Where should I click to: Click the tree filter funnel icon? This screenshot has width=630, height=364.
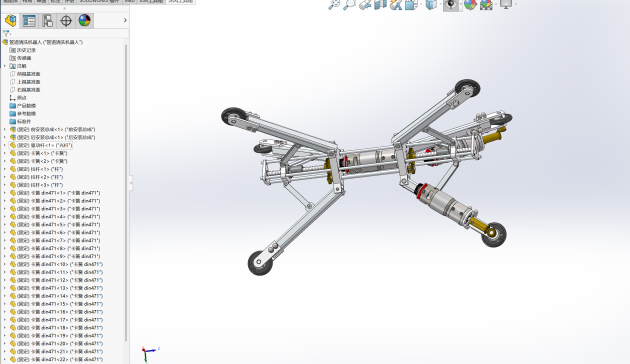[6, 33]
